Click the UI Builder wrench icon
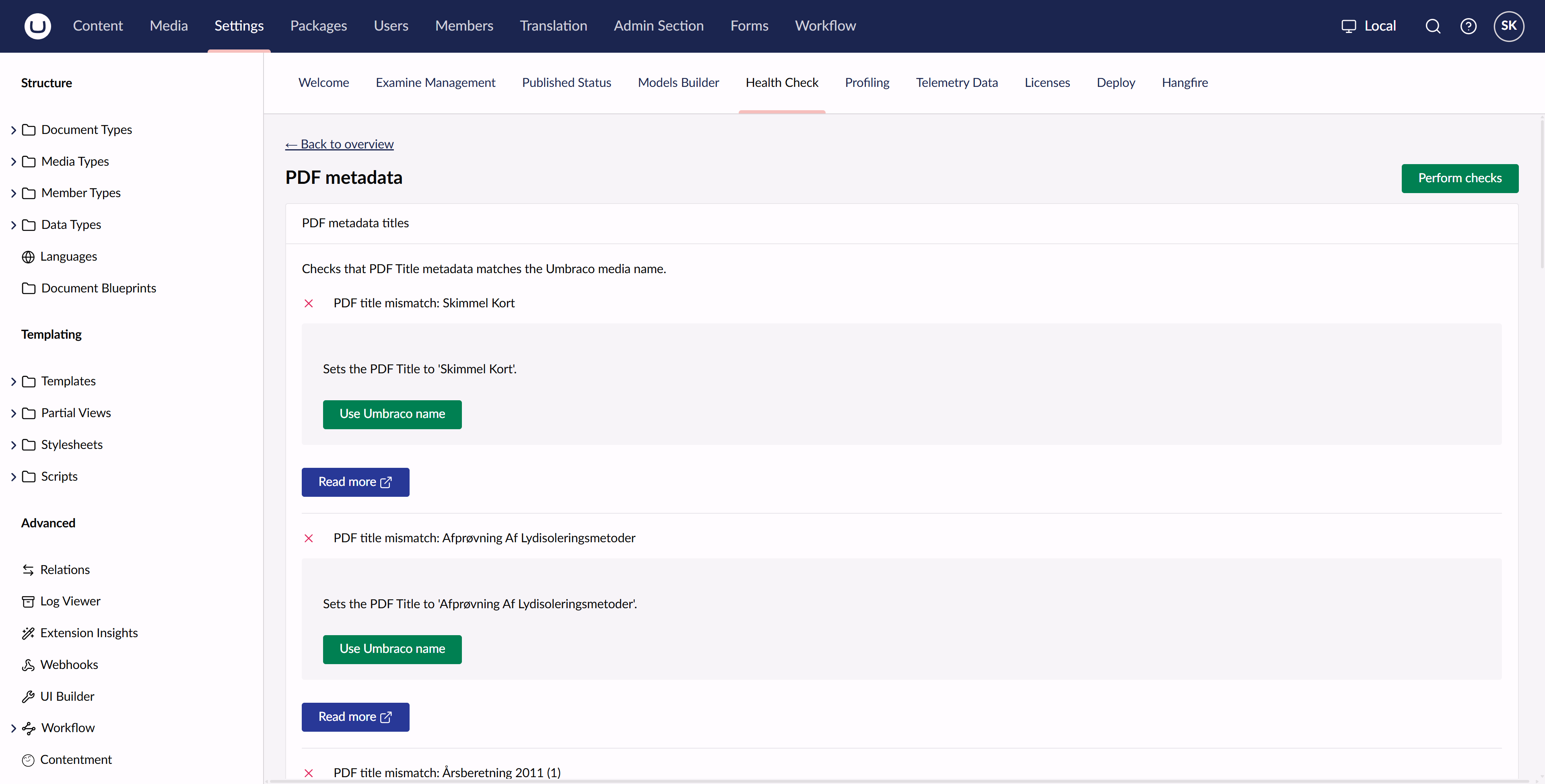This screenshot has width=1545, height=784. point(28,696)
